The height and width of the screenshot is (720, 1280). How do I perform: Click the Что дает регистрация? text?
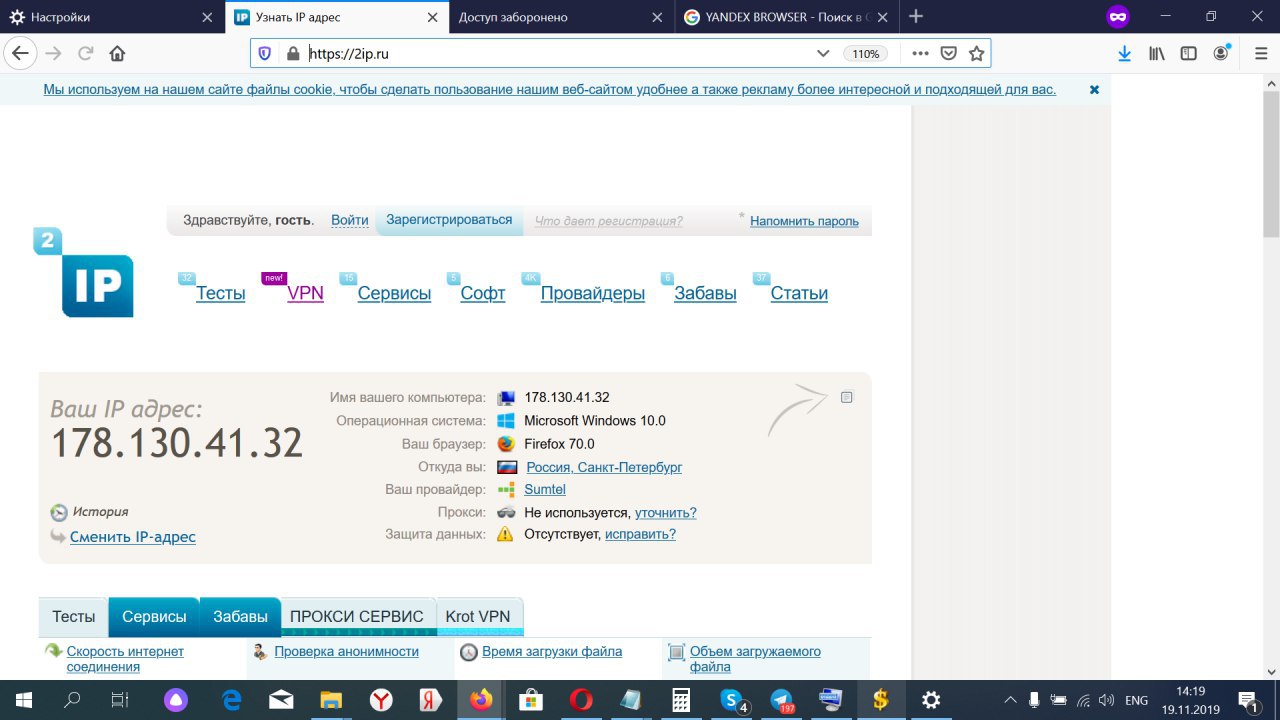609,221
